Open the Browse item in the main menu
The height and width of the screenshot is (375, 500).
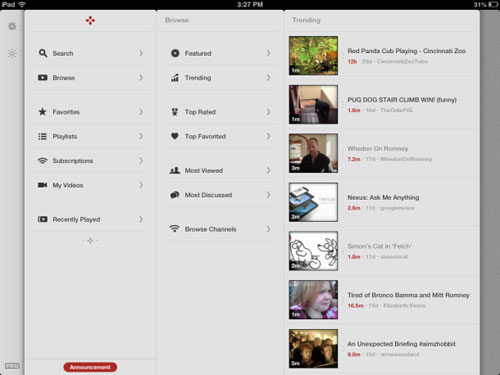[x=90, y=78]
